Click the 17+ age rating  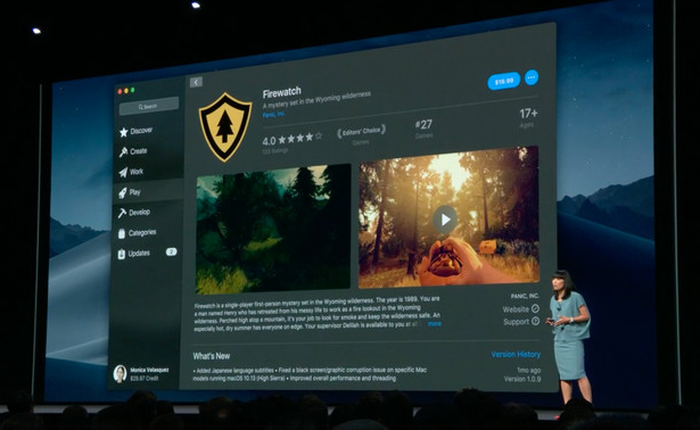(x=528, y=117)
